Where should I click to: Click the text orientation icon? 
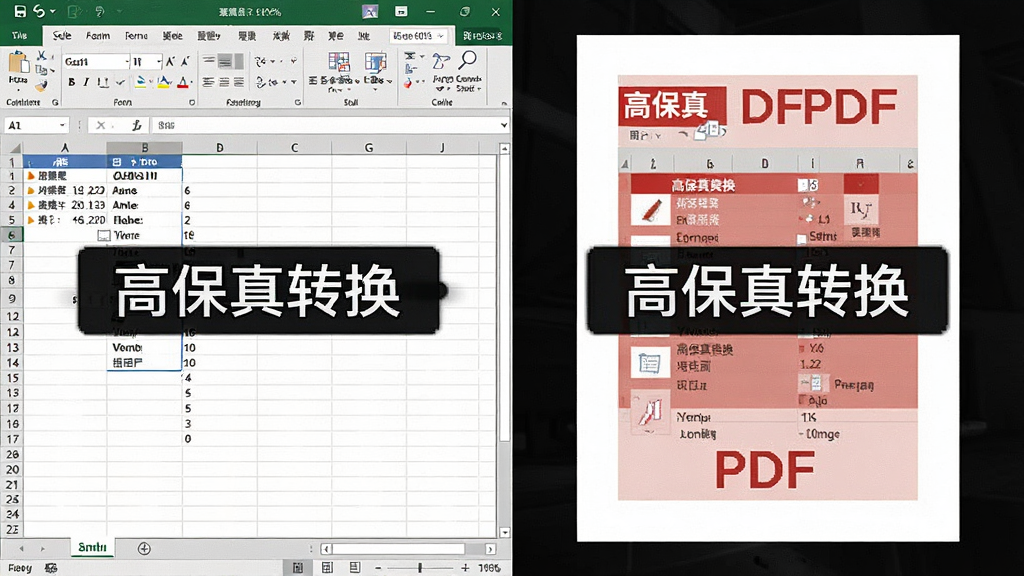(260, 61)
